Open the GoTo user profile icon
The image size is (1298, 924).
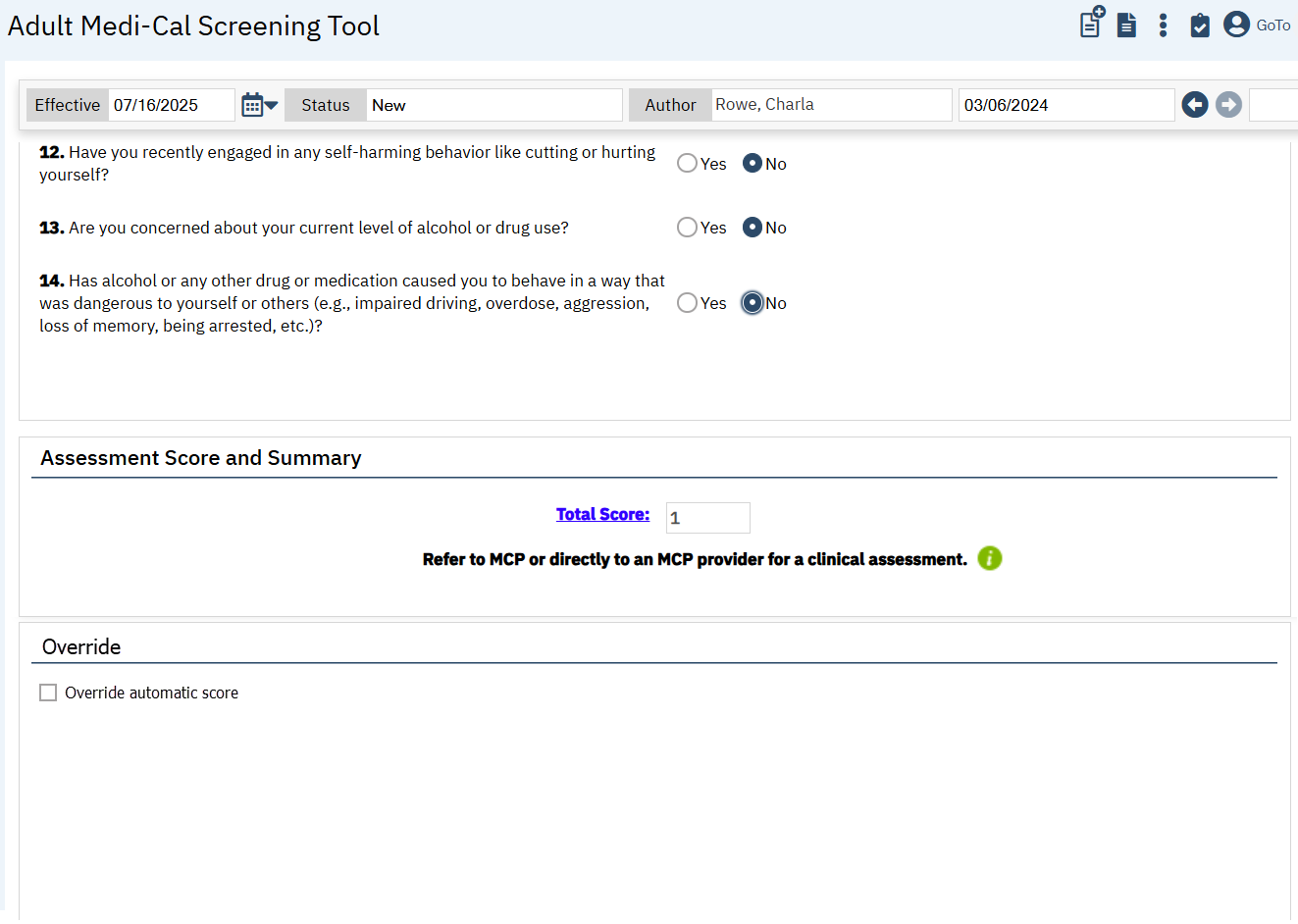tap(1236, 25)
